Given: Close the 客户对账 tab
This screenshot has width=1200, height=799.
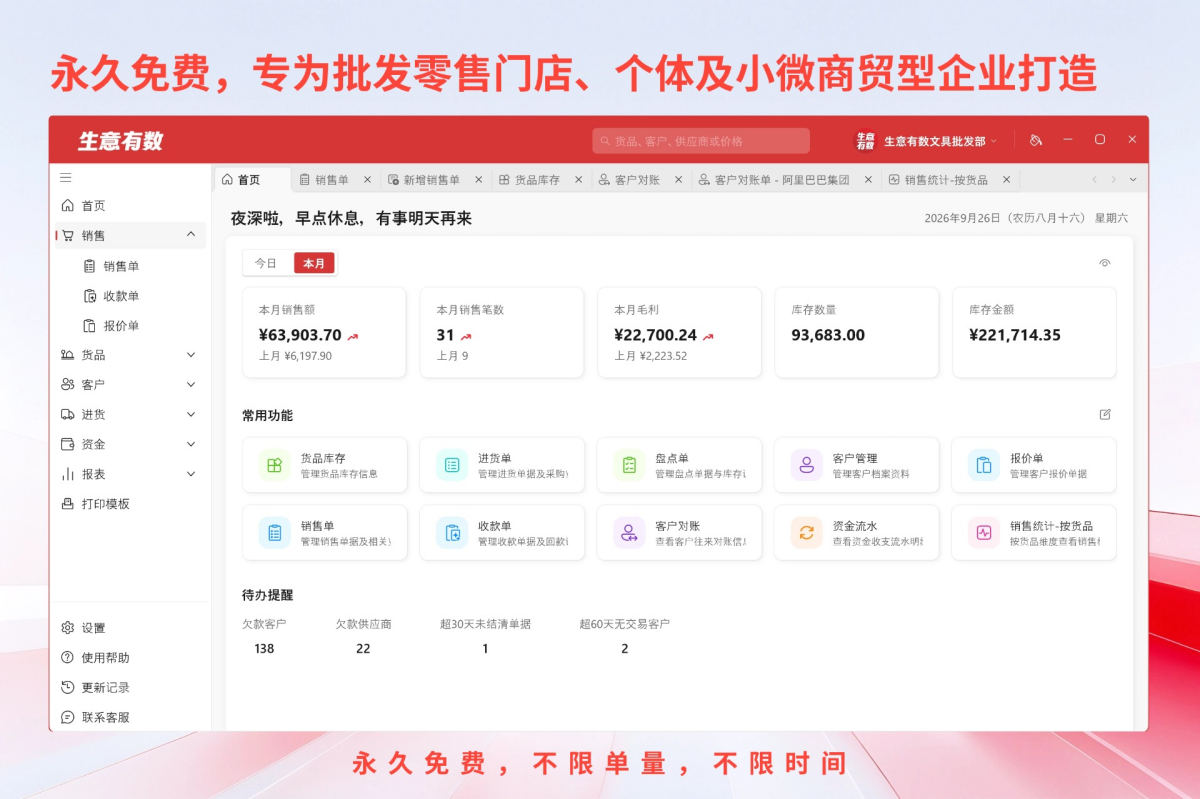Looking at the screenshot, I should (678, 180).
